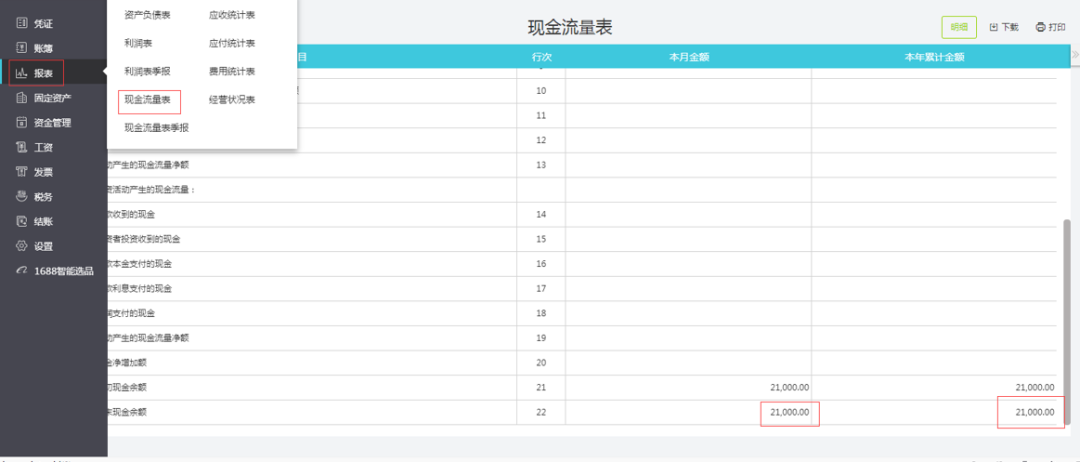Click the vertical scrollbar of the table
Viewport: 1080px width, 462px height.
click(x=1068, y=300)
